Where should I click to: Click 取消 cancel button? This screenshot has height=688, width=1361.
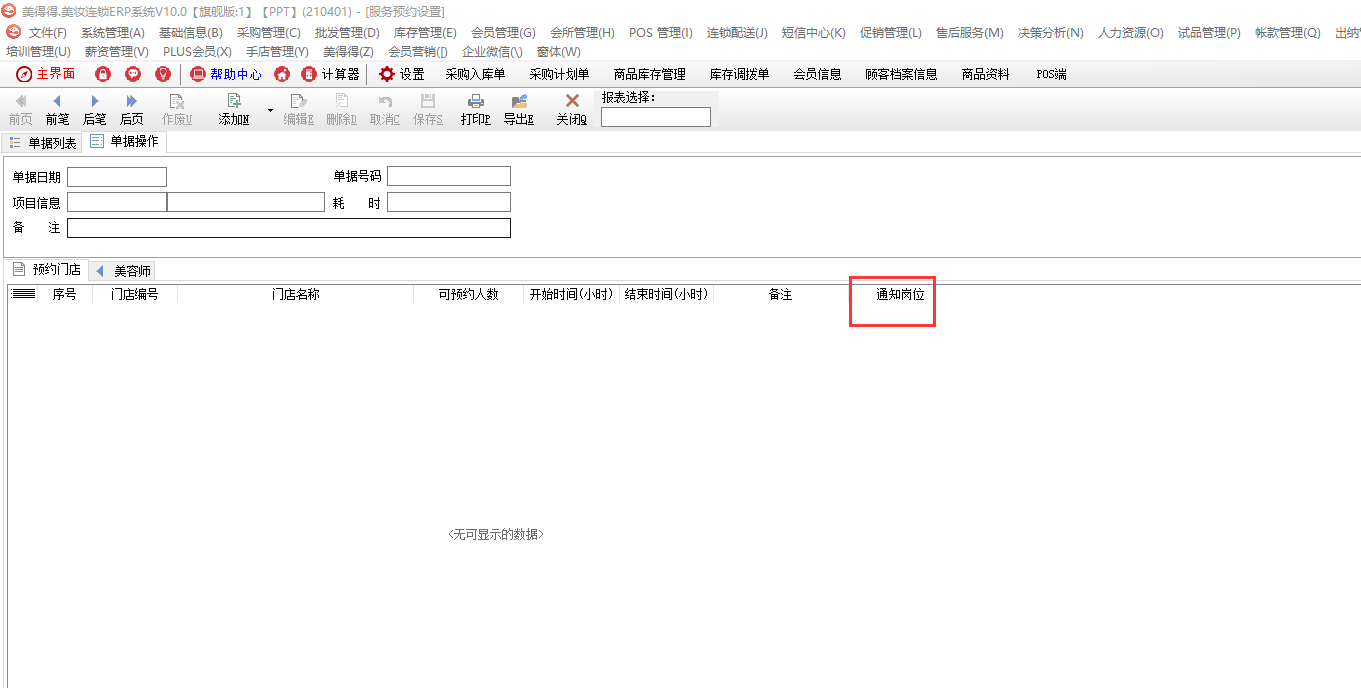click(385, 110)
